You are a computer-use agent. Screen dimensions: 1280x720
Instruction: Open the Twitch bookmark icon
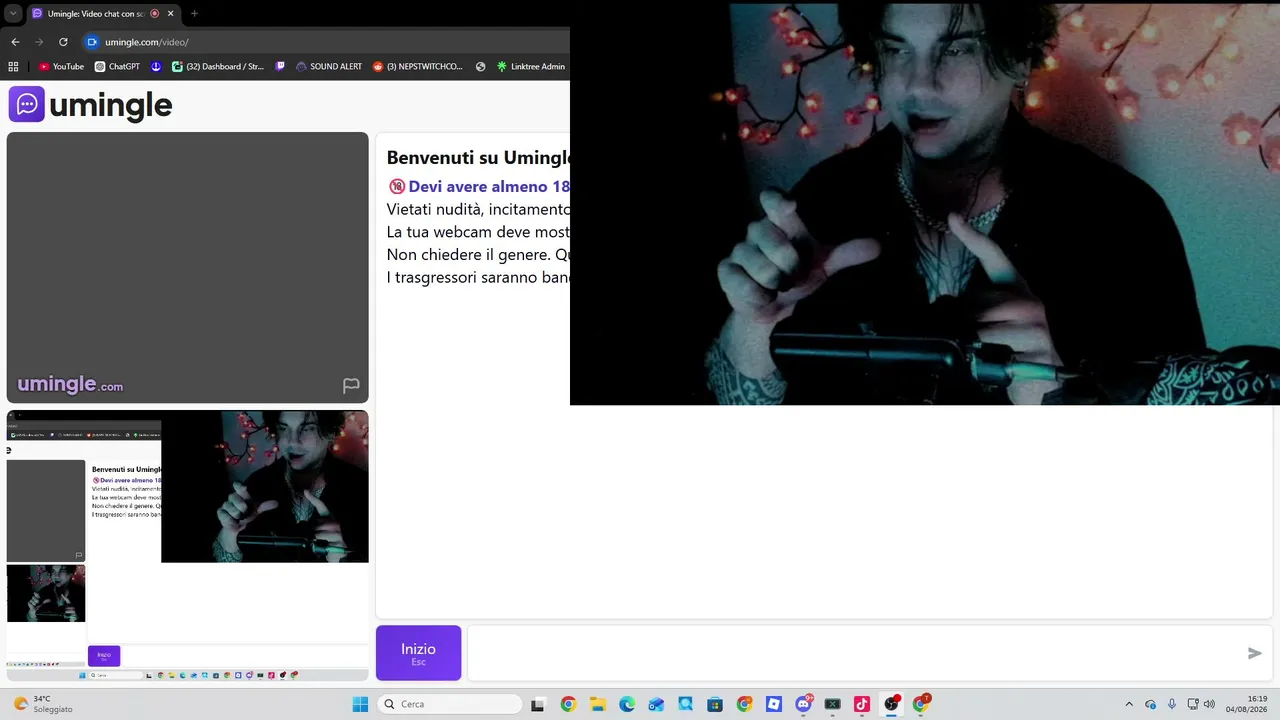coord(280,67)
